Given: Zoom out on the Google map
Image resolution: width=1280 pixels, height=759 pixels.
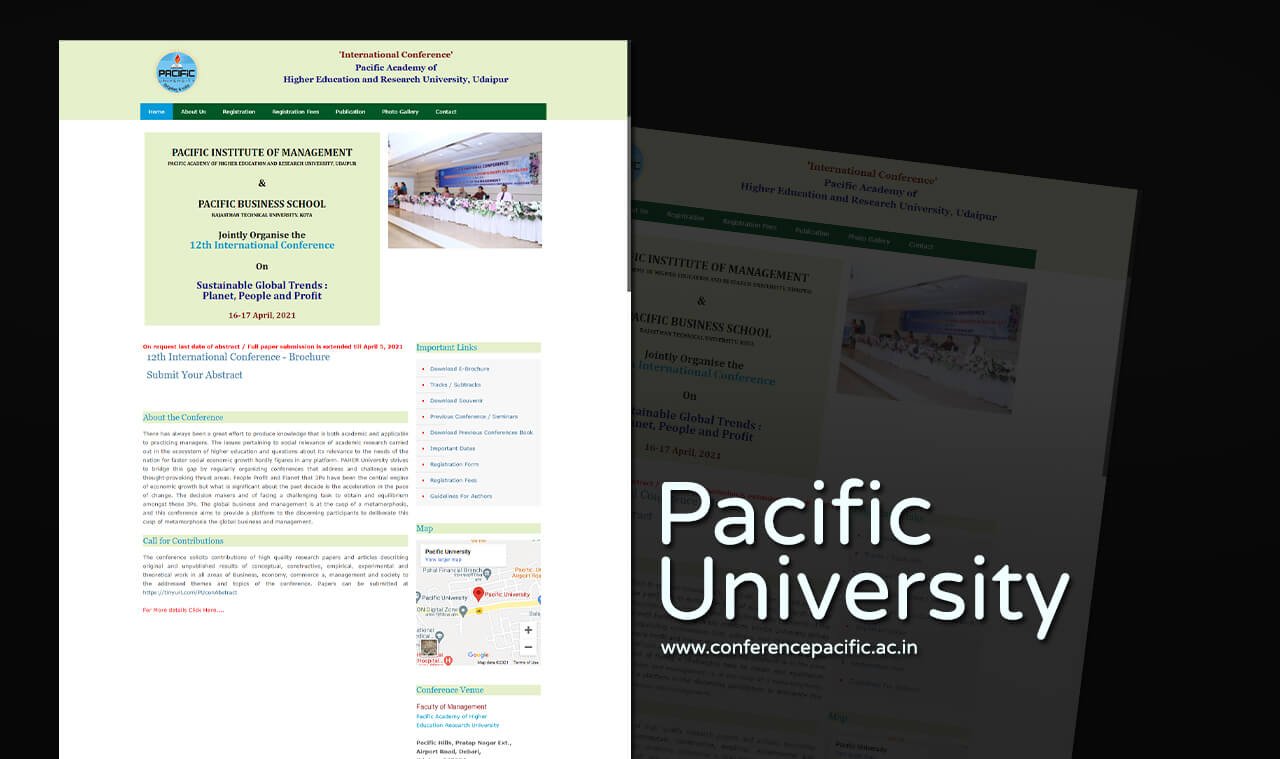Looking at the screenshot, I should [528, 647].
